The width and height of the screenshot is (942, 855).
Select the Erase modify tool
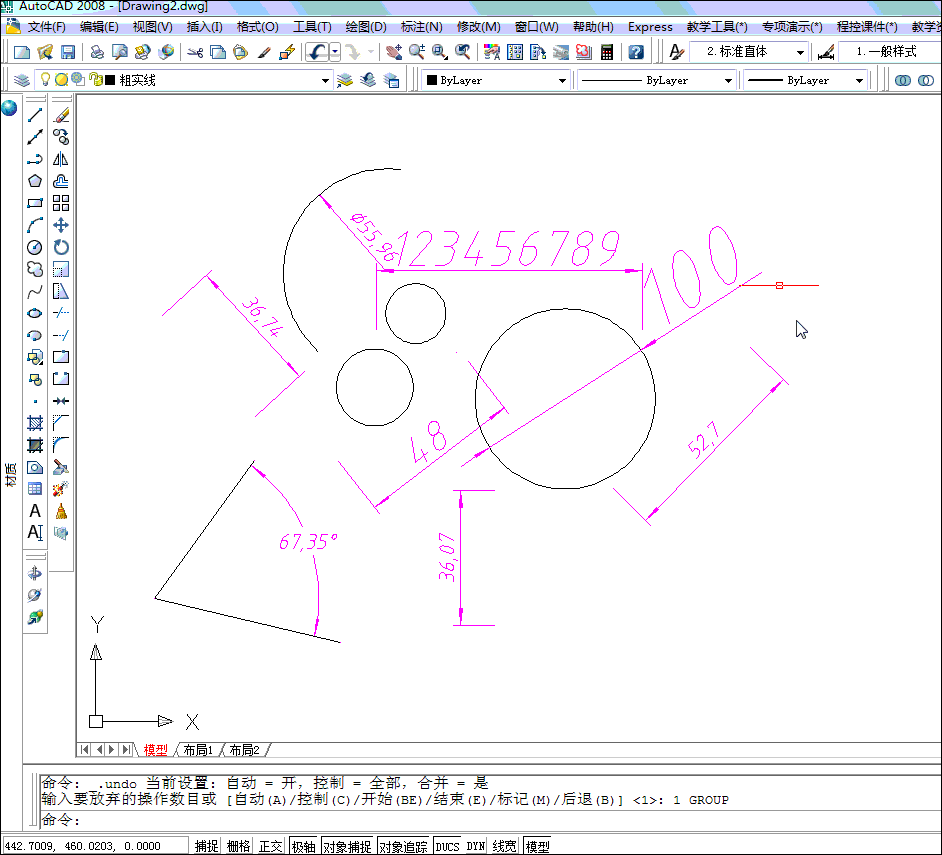point(61,115)
